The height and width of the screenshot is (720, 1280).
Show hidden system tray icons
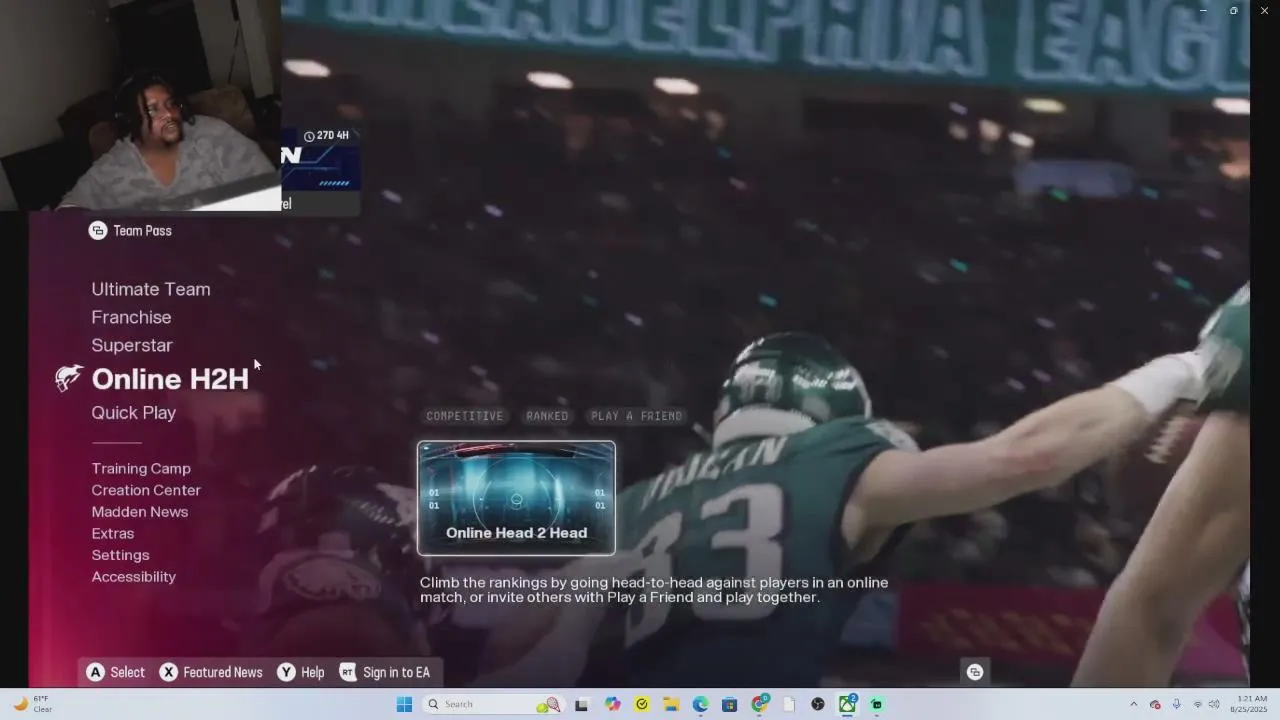(1133, 704)
